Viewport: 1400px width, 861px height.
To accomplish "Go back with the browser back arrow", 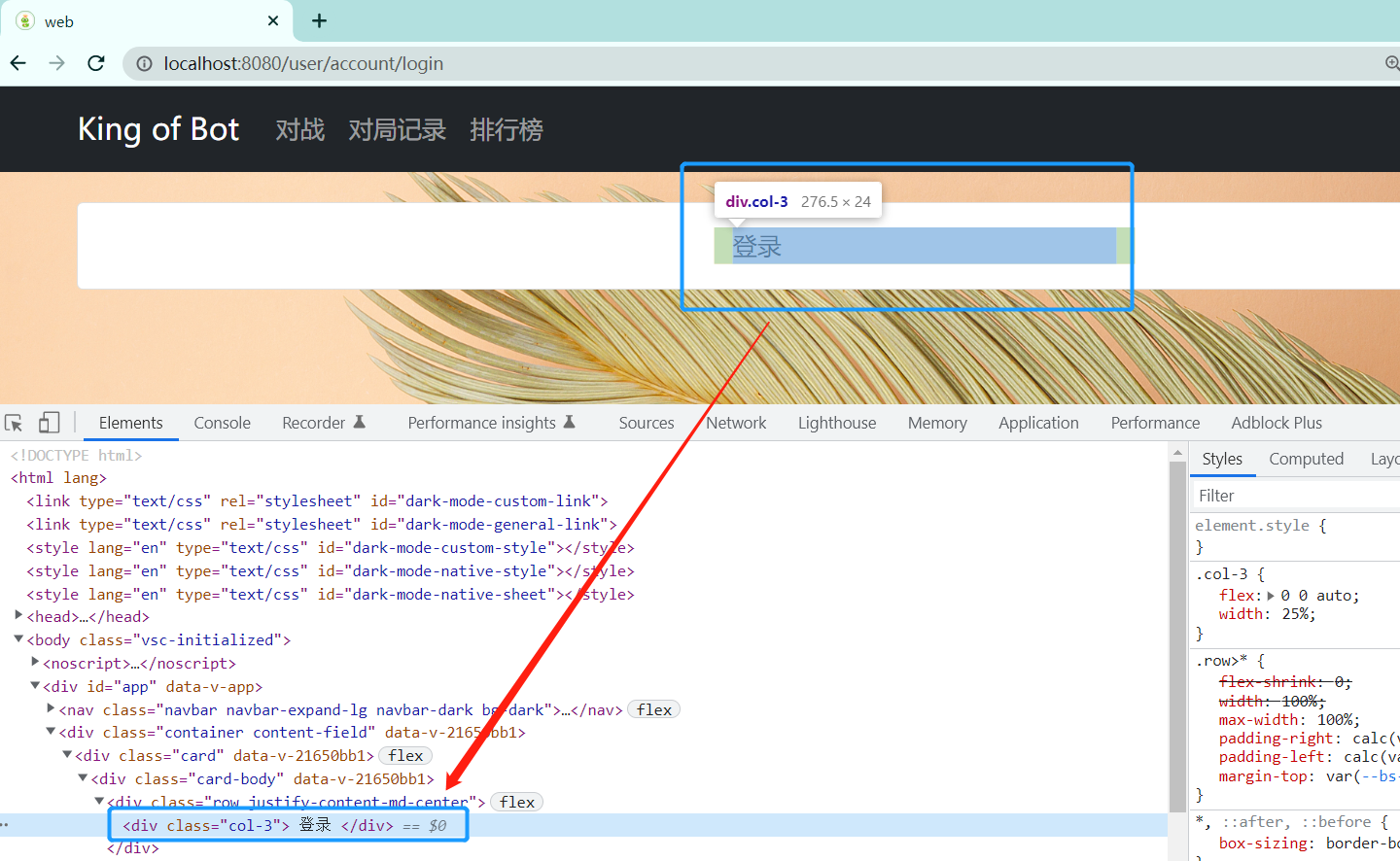I will tap(18, 63).
